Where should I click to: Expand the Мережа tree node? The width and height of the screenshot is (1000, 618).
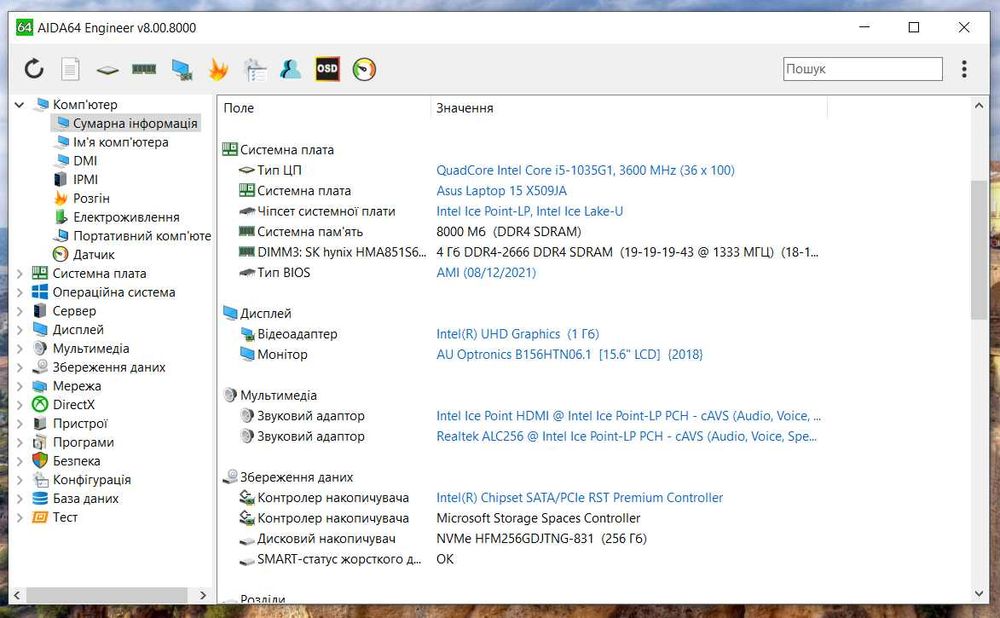pos(19,386)
